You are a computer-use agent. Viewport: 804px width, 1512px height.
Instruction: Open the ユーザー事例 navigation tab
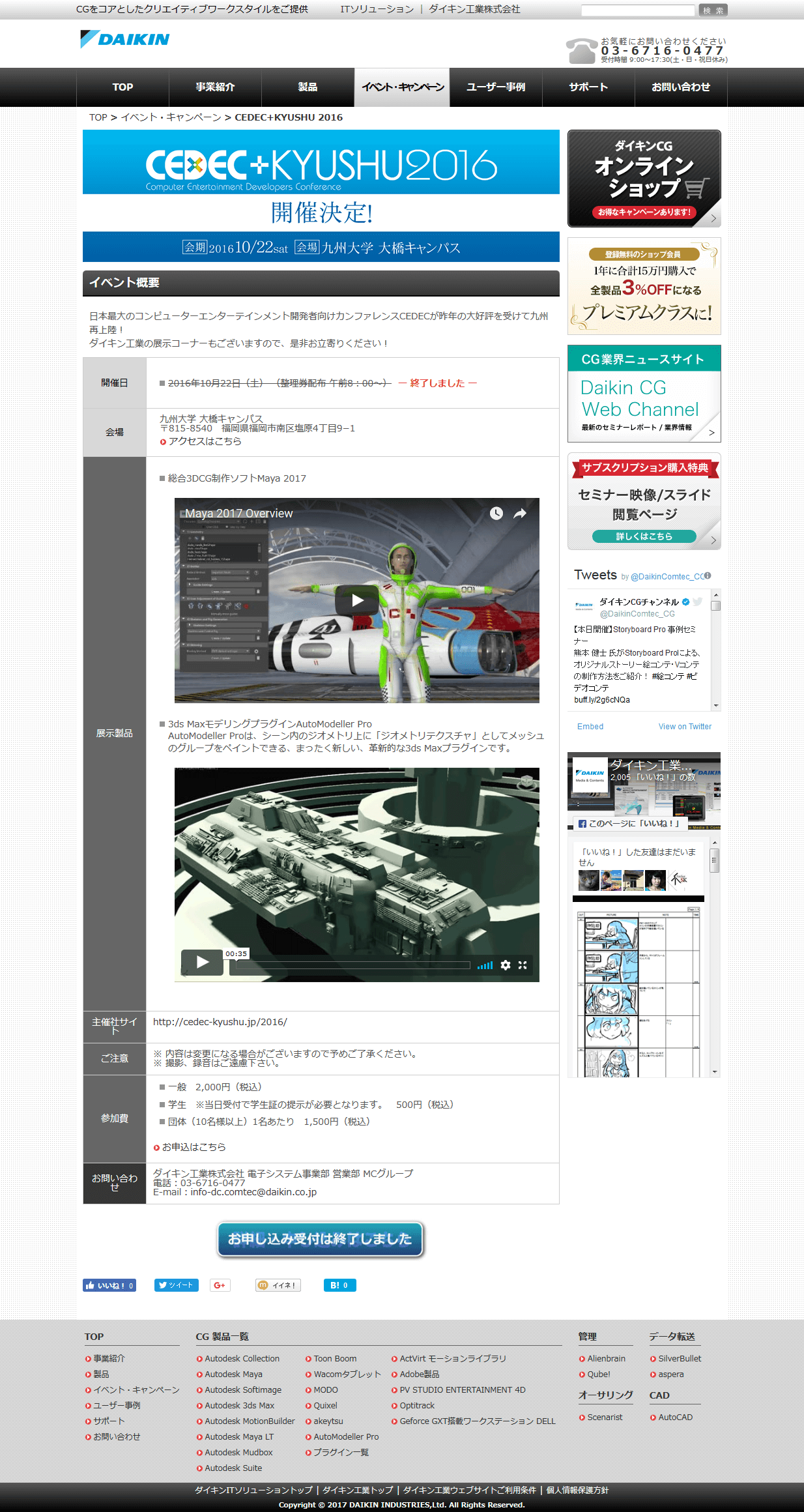496,87
